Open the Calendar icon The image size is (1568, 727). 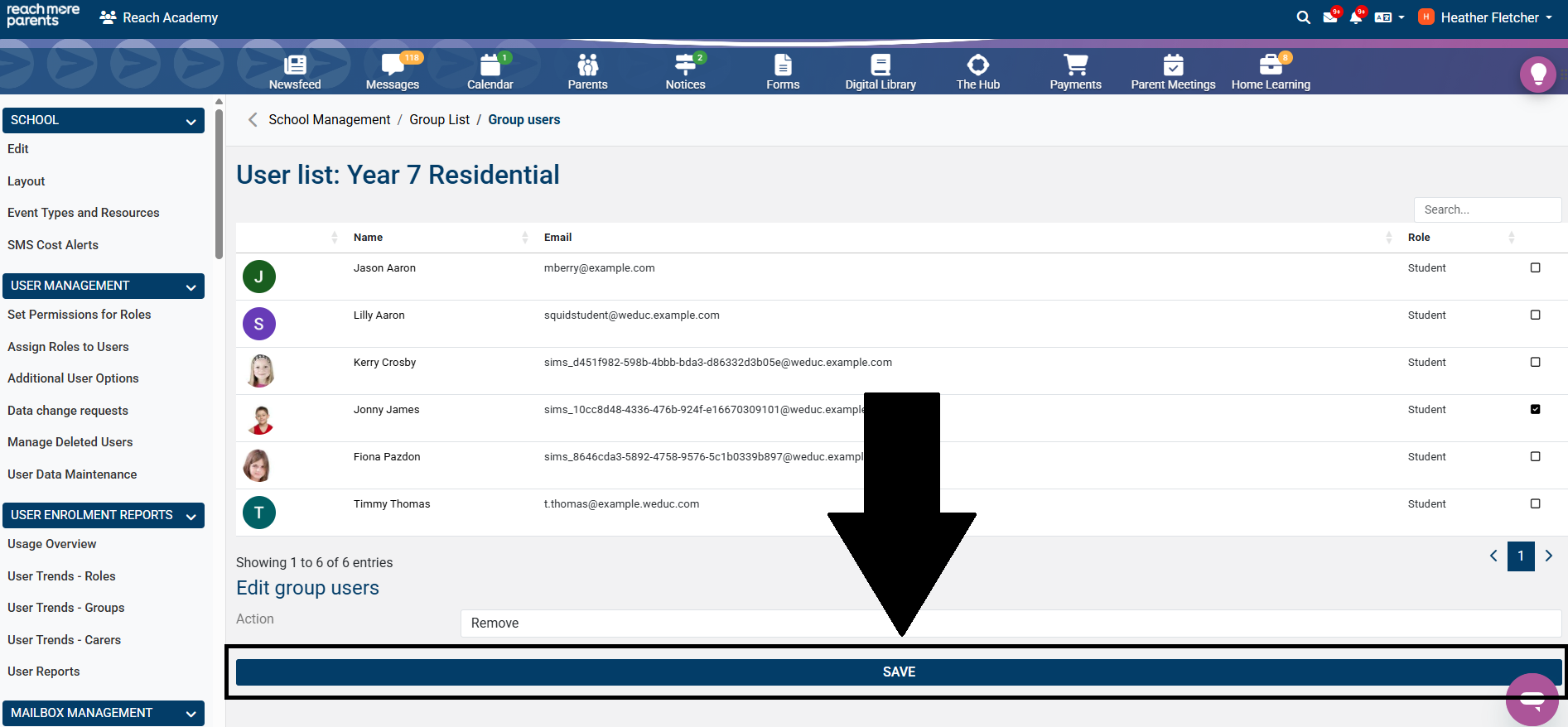490,71
